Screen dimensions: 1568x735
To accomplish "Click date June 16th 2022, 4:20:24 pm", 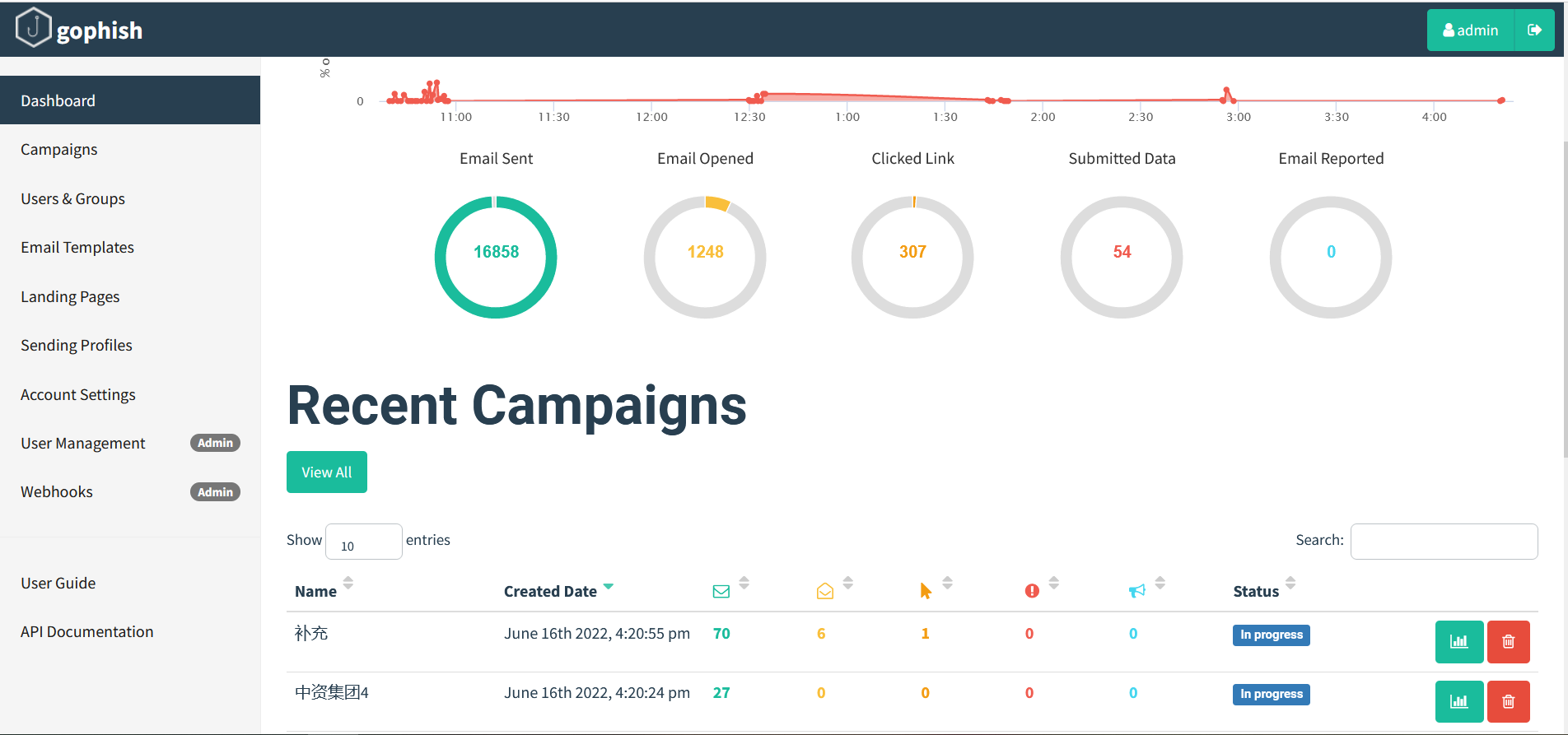I will (597, 693).
